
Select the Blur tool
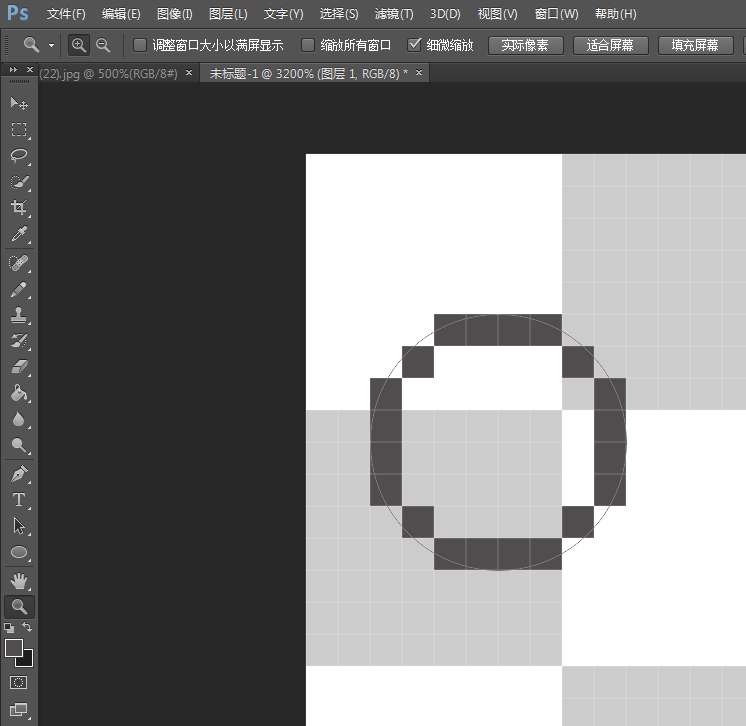pos(19,419)
